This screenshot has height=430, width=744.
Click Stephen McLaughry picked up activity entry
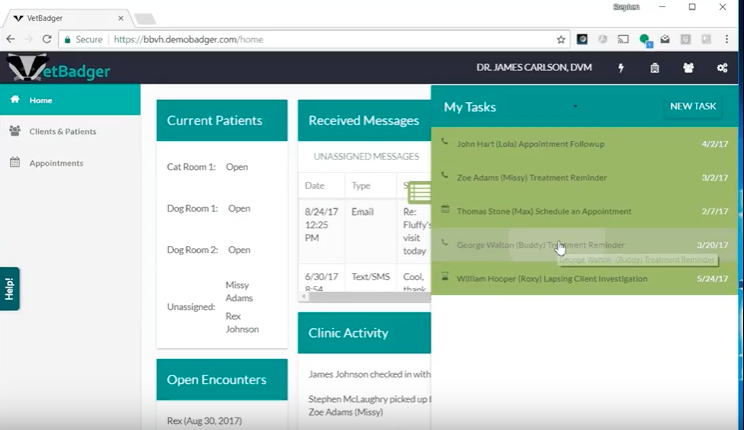(370, 405)
